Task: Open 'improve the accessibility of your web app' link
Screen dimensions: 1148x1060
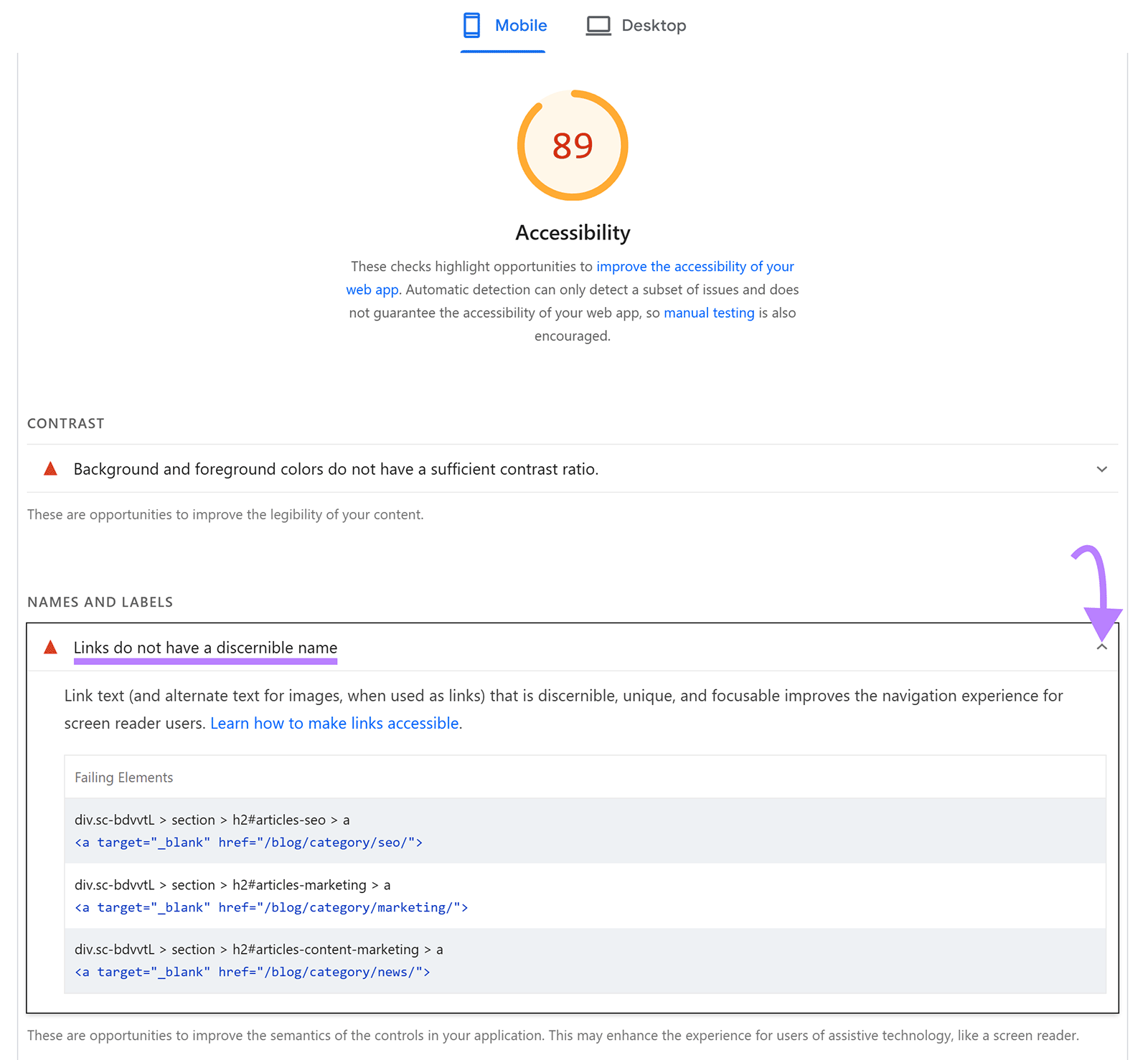Action: (694, 266)
